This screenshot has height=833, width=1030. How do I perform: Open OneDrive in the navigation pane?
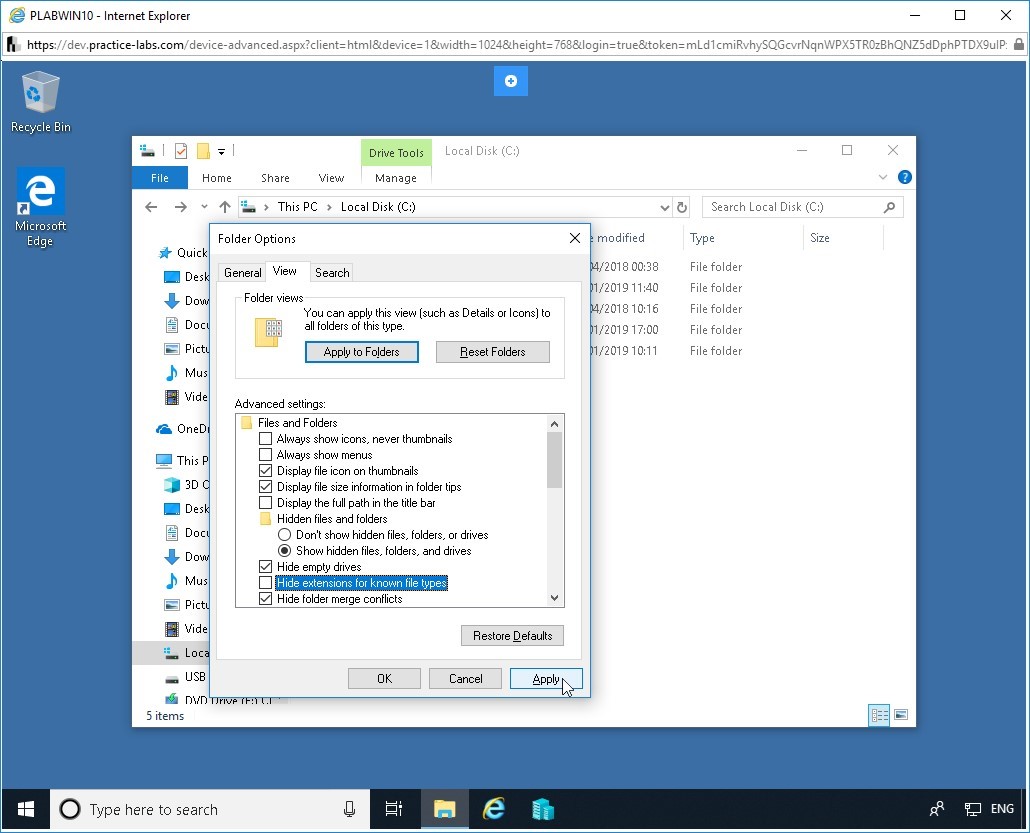(182, 429)
